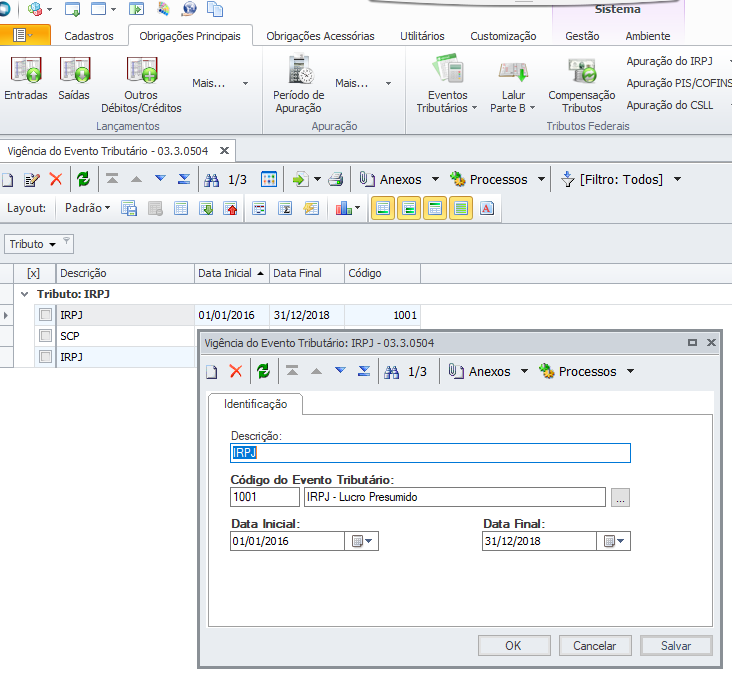Toggle third highlighted grid view button
Image resolution: width=732 pixels, height=693 pixels.
click(x=435, y=208)
